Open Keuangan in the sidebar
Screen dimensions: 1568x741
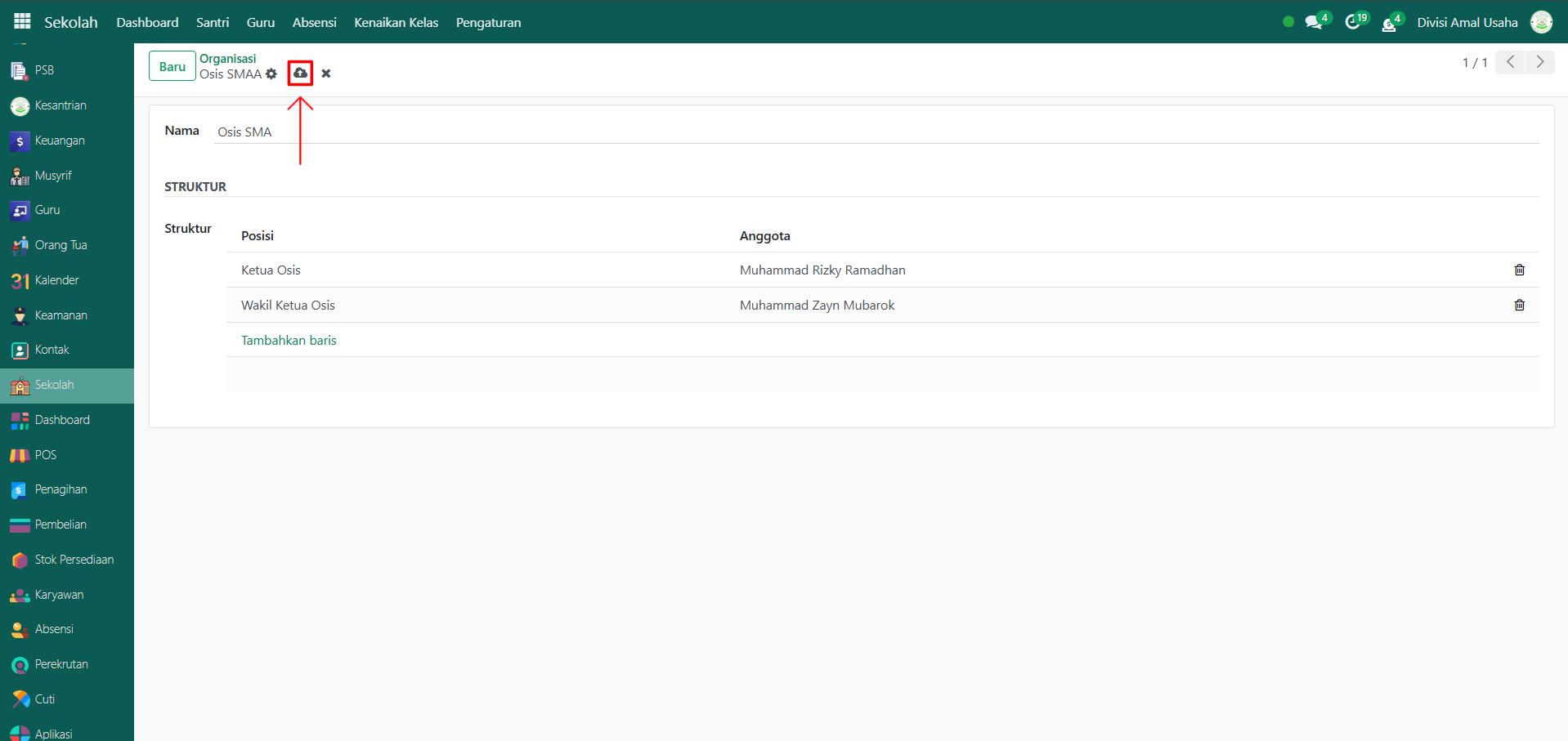click(60, 141)
